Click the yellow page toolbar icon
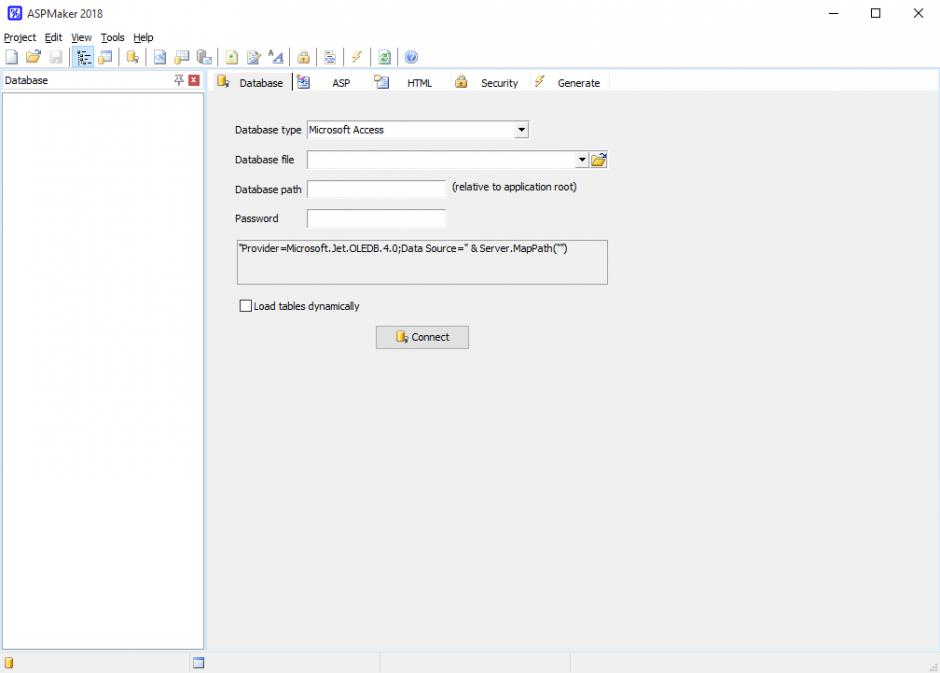 pyautogui.click(x=231, y=58)
